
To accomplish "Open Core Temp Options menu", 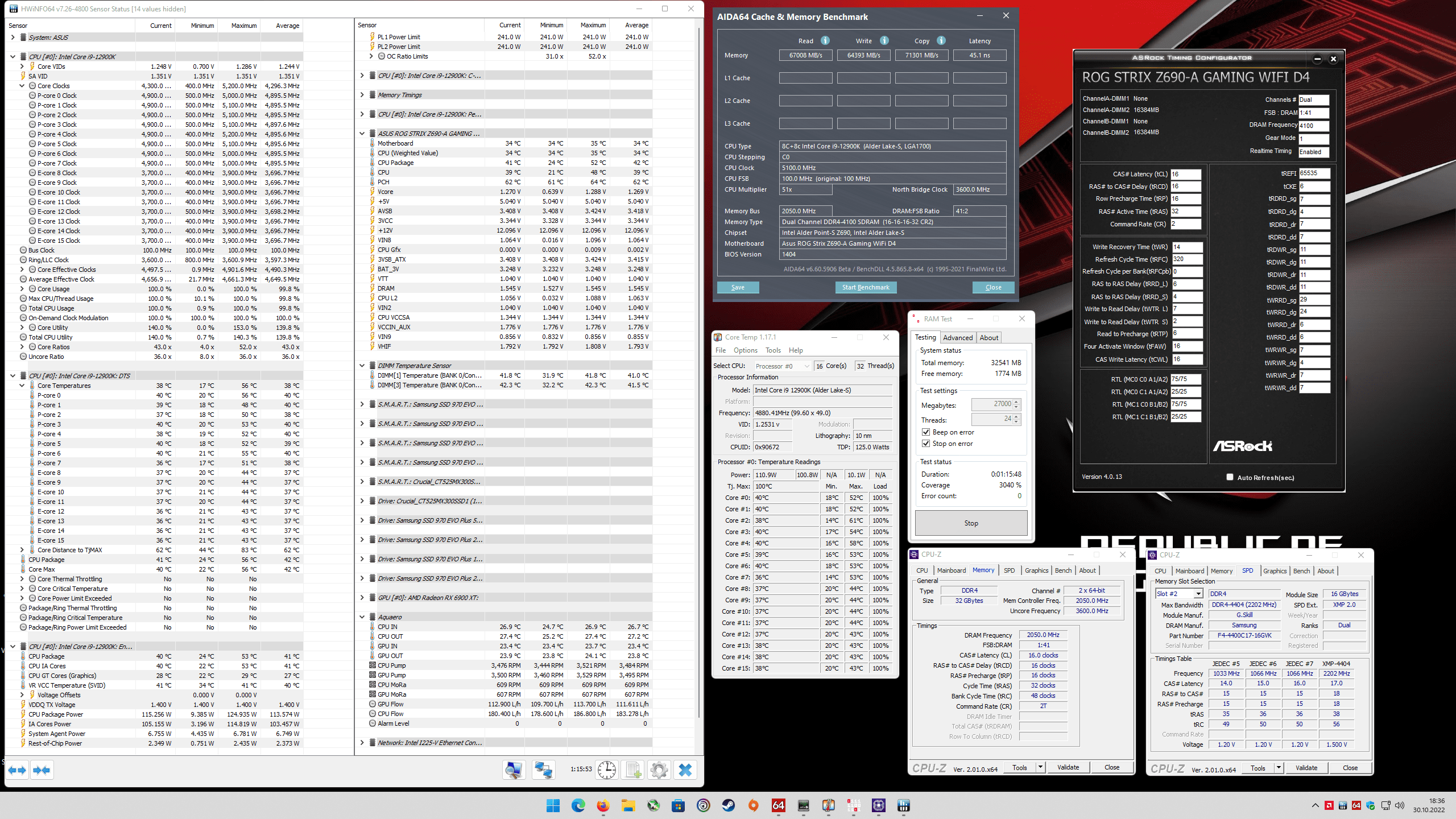I will click(x=745, y=350).
